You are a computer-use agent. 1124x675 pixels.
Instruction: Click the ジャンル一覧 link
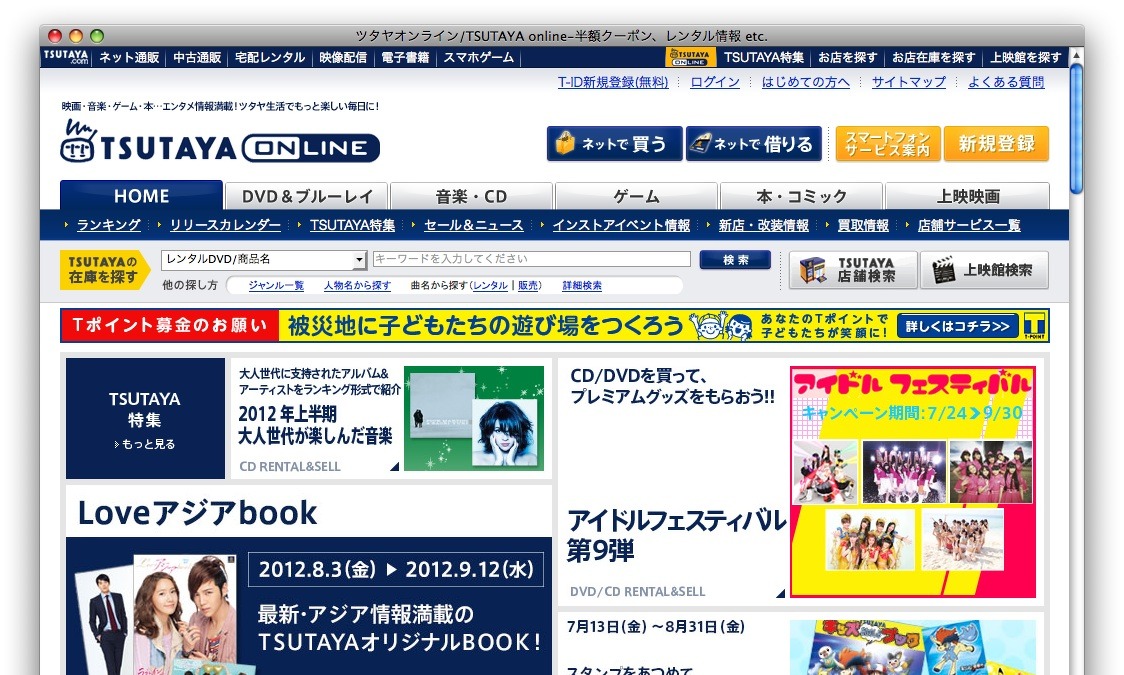[x=277, y=287]
